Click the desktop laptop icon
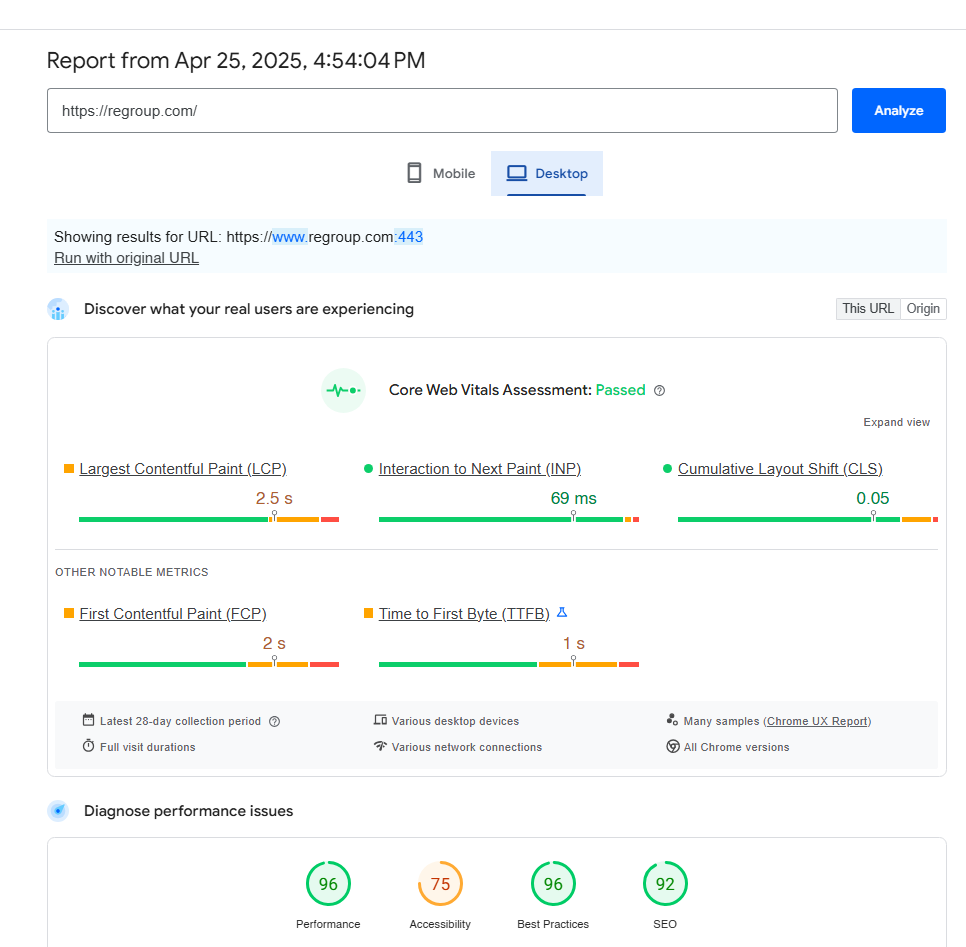 coord(517,173)
